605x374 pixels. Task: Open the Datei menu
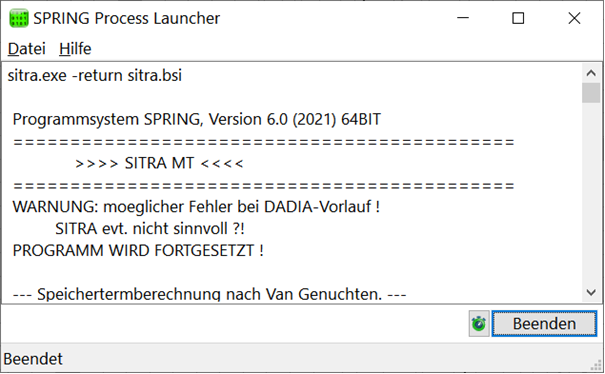pyautogui.click(x=27, y=49)
